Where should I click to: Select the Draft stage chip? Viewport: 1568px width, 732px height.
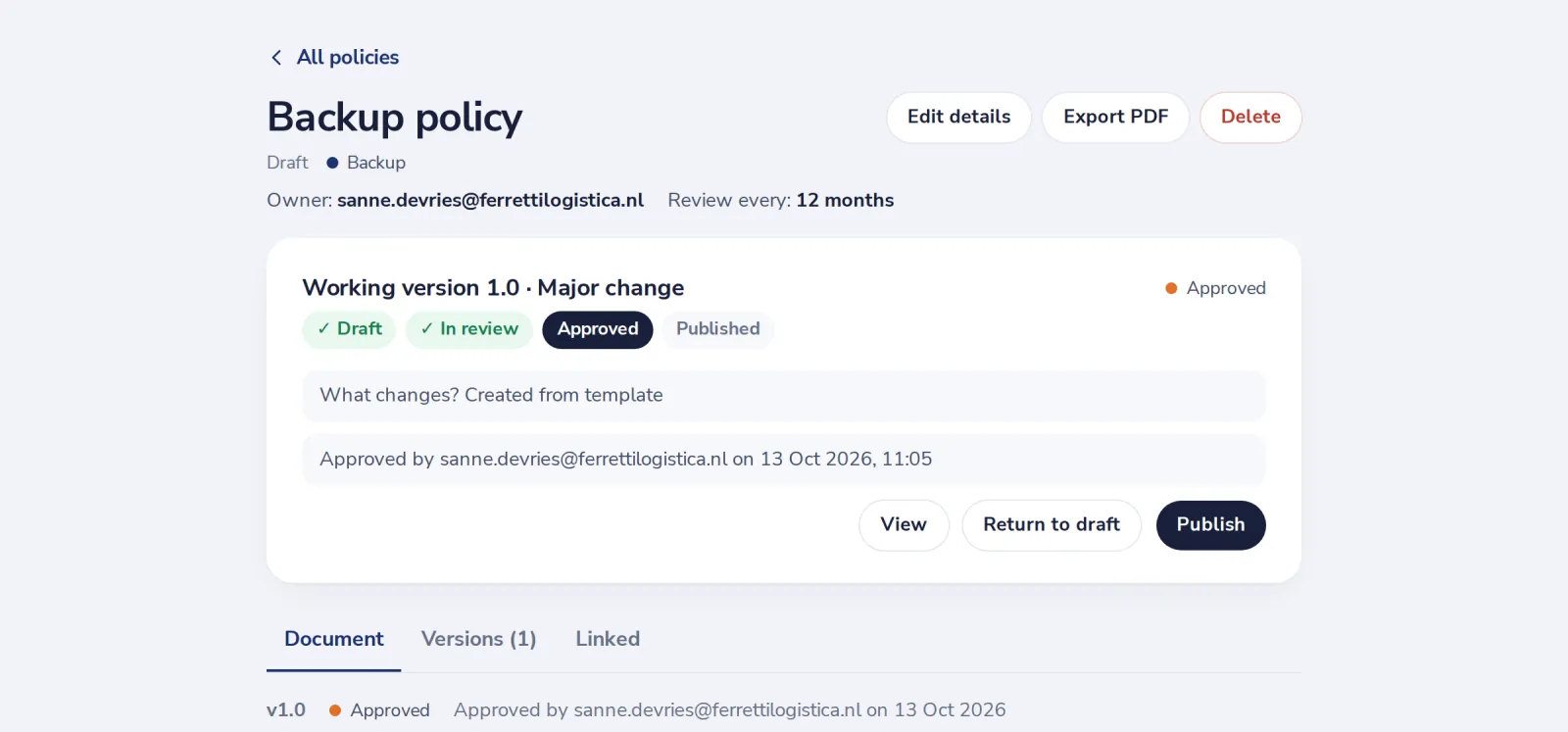pos(349,329)
